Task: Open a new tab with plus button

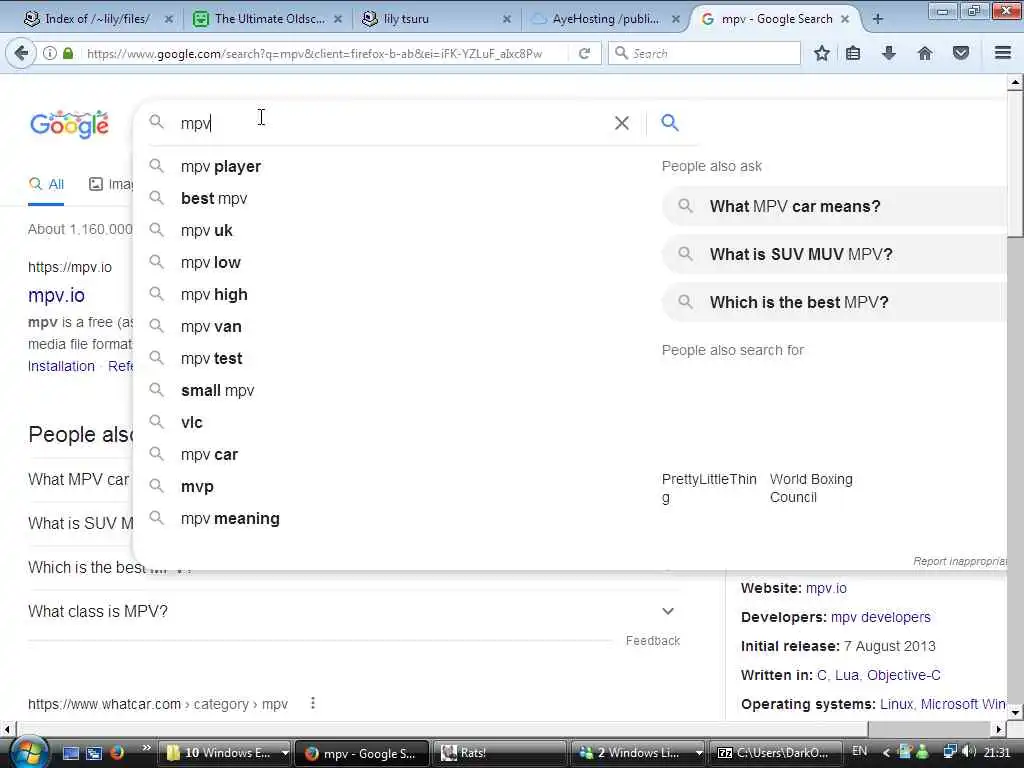Action: pos(878,19)
